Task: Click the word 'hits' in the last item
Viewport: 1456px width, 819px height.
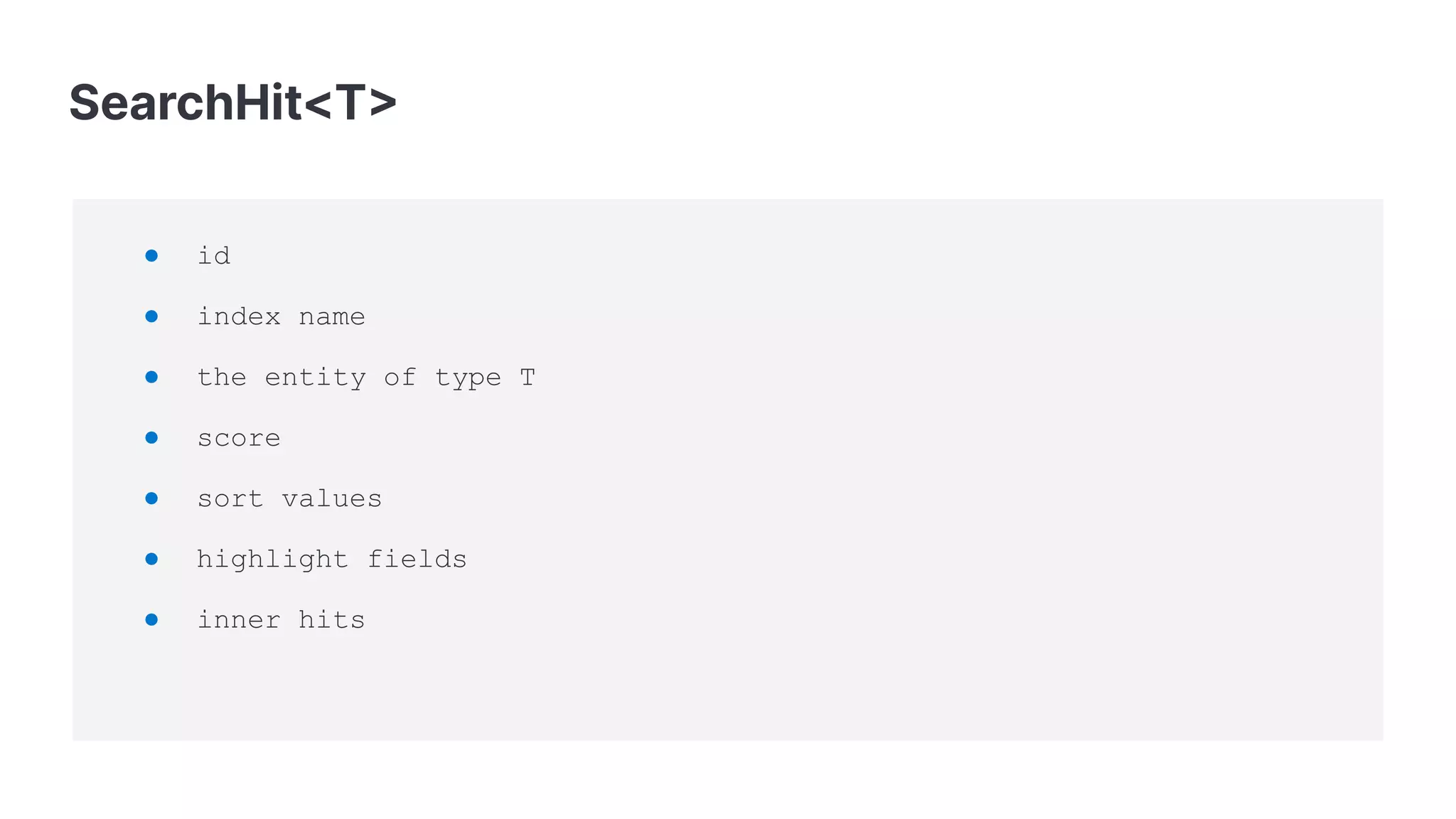Action: point(332,620)
